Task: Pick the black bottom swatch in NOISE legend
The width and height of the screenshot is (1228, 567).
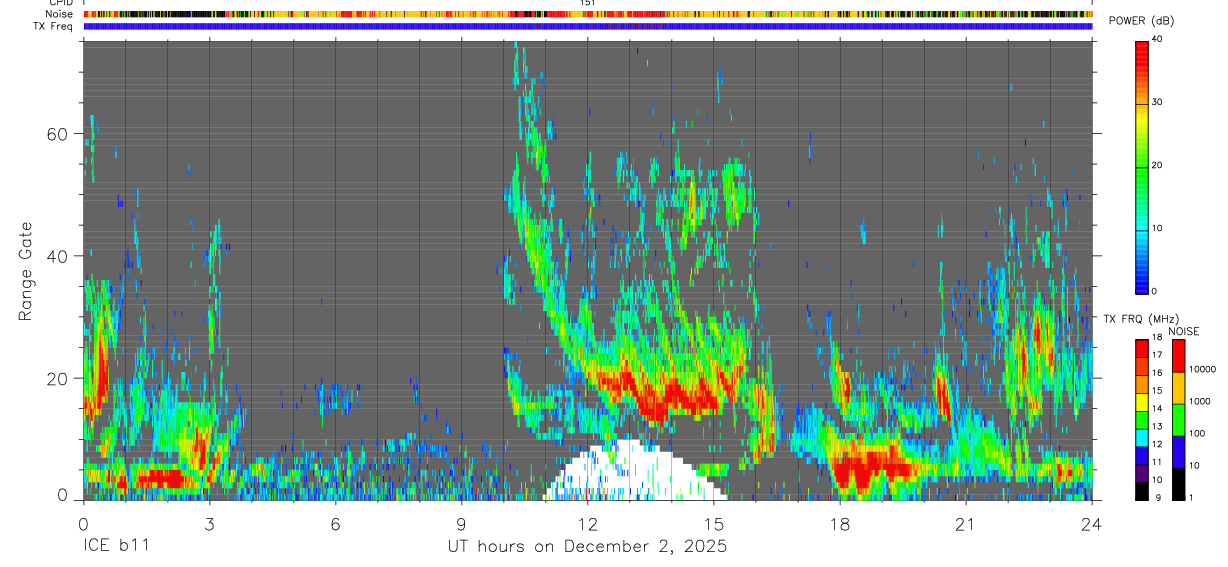Action: pos(1178,485)
